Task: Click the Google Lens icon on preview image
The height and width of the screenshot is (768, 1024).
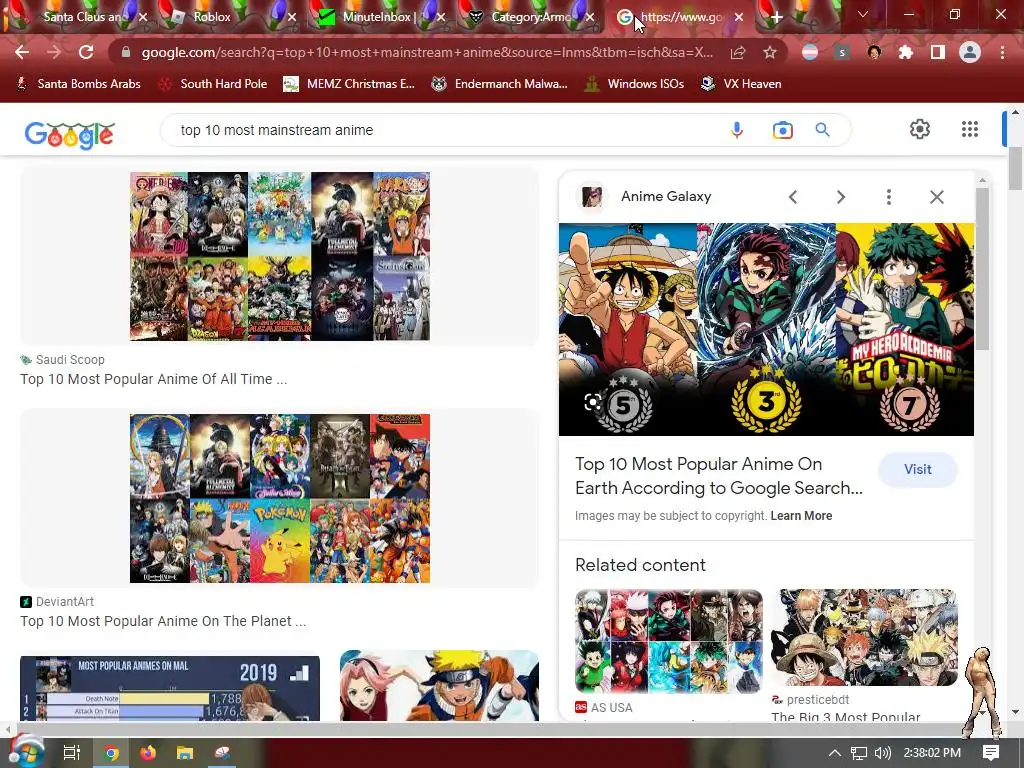Action: tap(592, 402)
